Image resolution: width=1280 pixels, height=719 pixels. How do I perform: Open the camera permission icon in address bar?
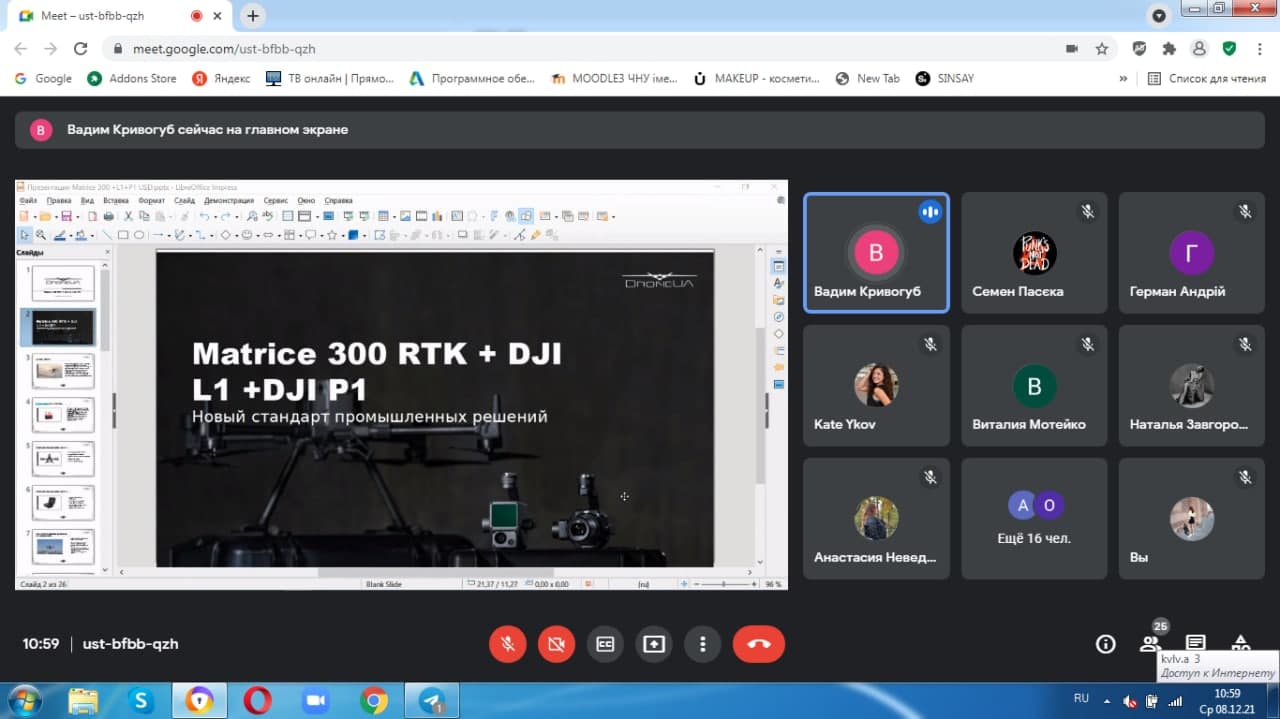point(1072,48)
